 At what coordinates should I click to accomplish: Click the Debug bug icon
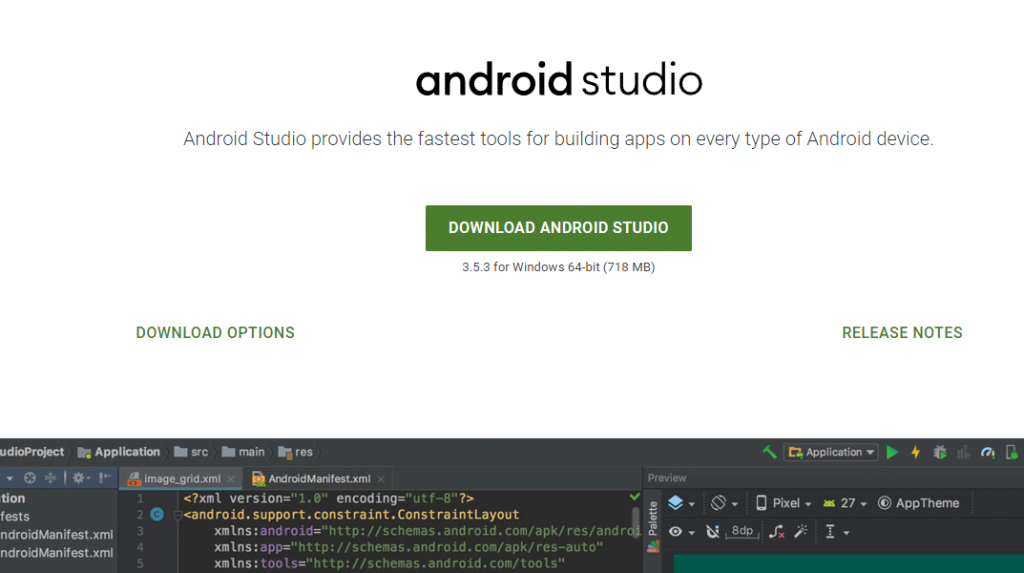click(x=940, y=452)
